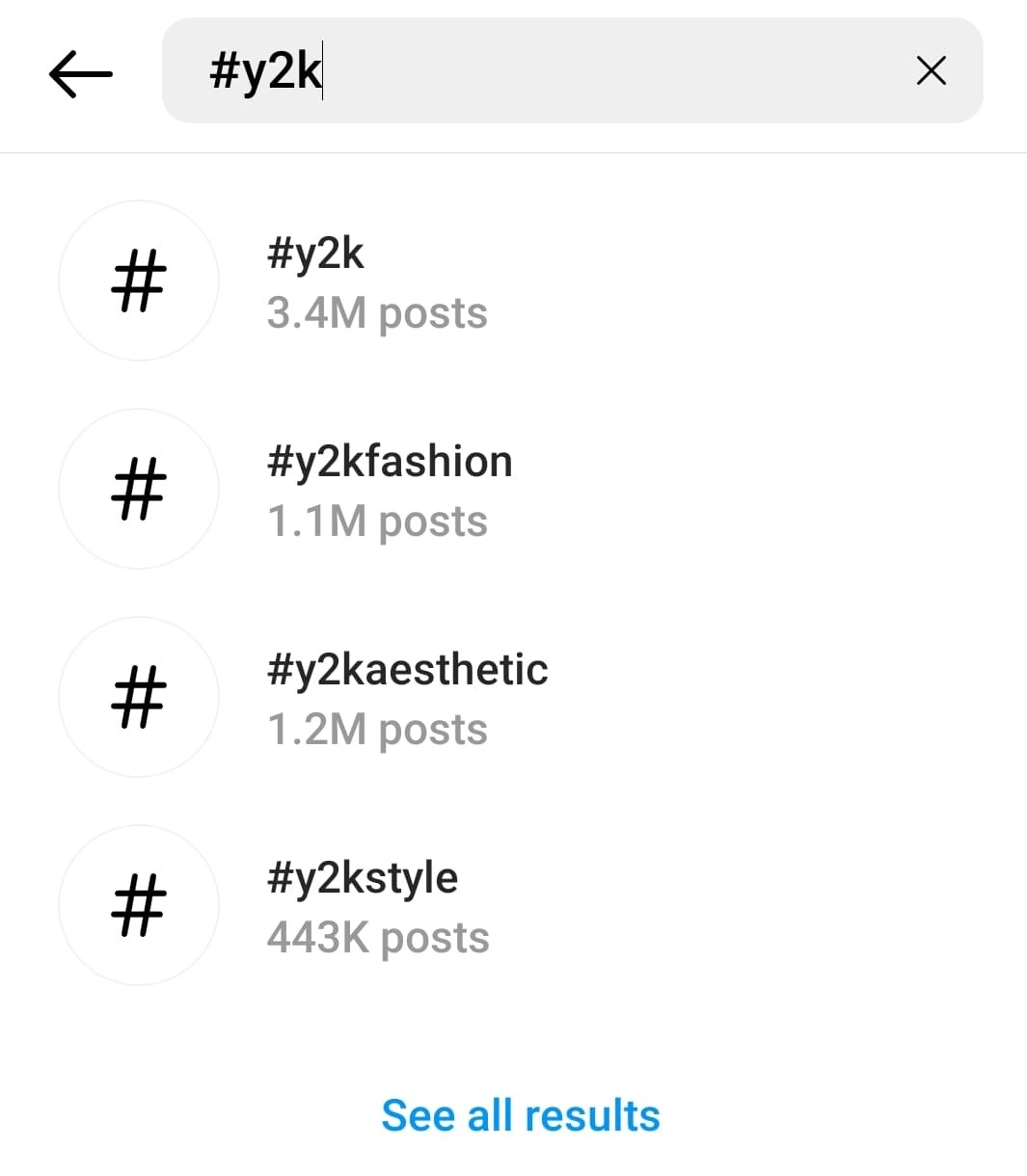Choose the #y2kaesthetic result row
The image size is (1027, 1176).
point(513,697)
